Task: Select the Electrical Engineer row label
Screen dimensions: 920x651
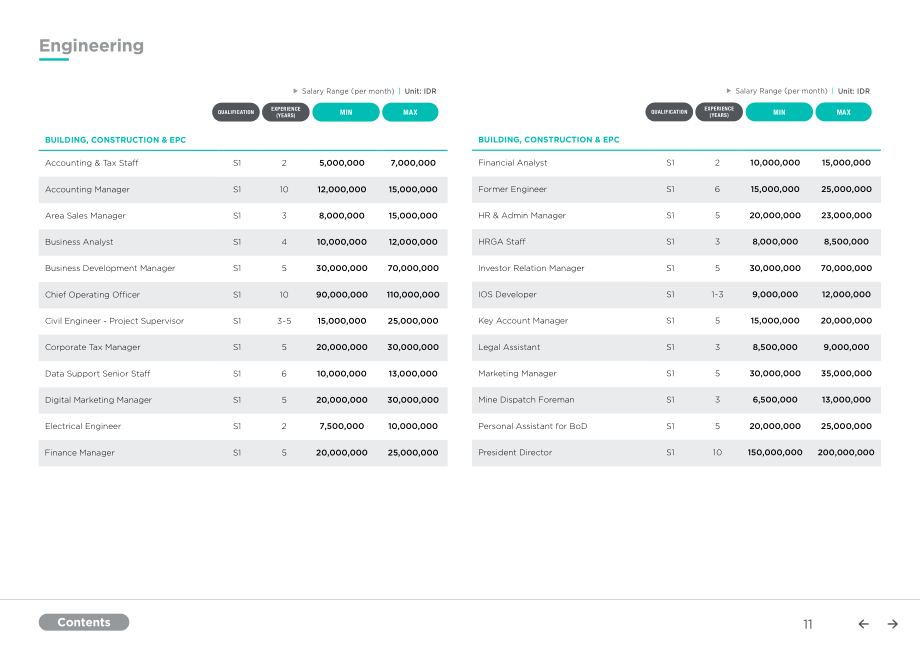Action: click(83, 426)
